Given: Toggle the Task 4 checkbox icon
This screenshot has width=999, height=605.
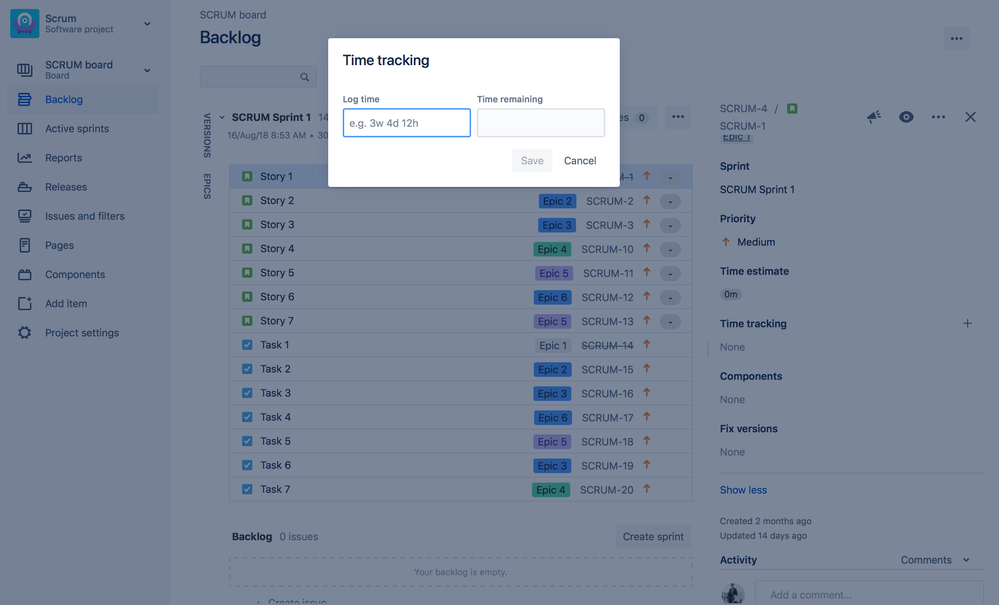Looking at the screenshot, I should pos(247,417).
